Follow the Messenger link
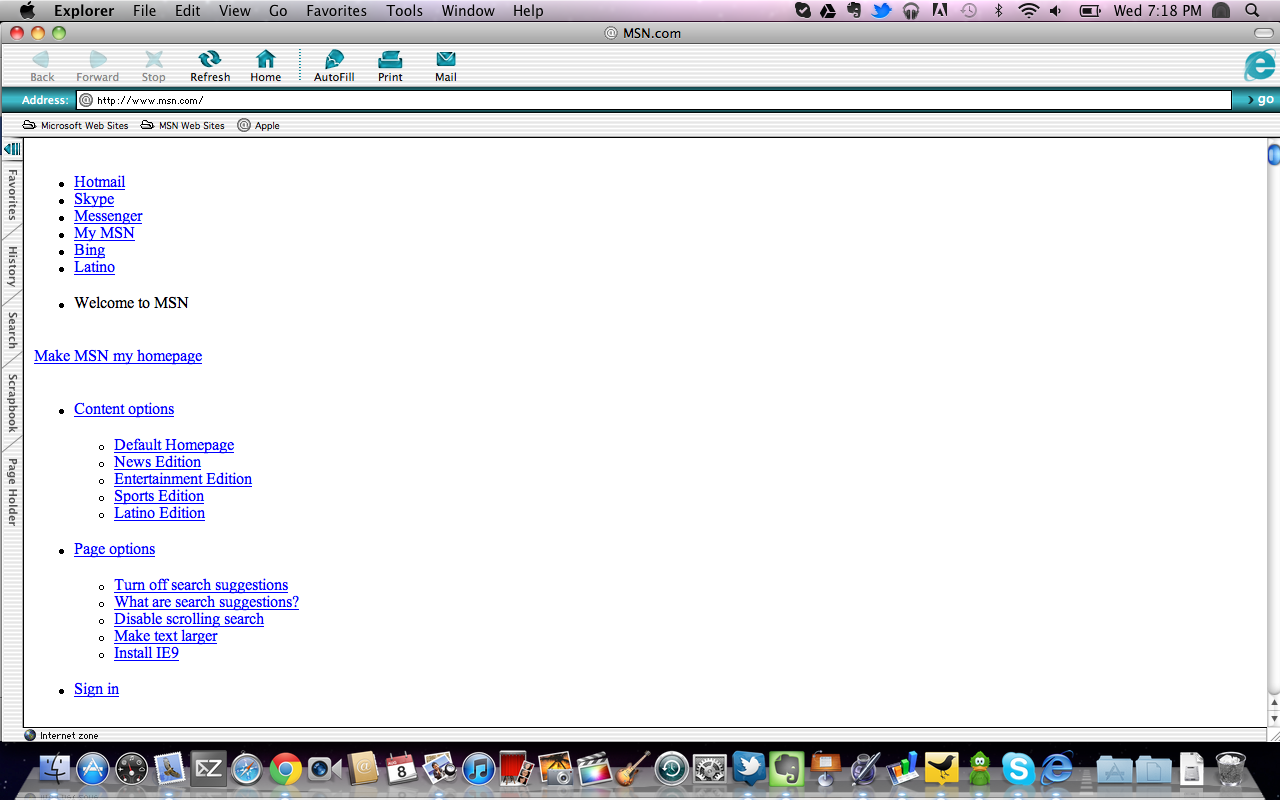 click(108, 216)
